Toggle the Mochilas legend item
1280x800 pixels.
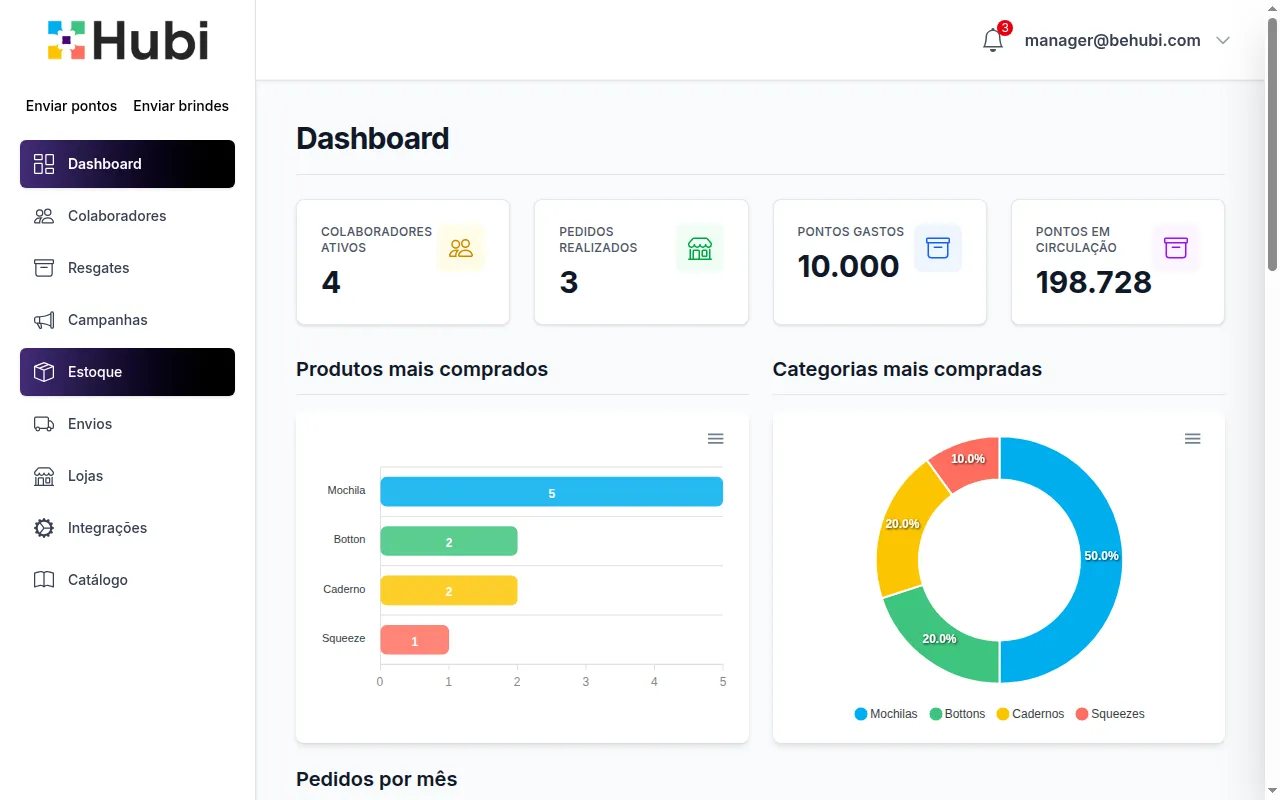click(885, 713)
